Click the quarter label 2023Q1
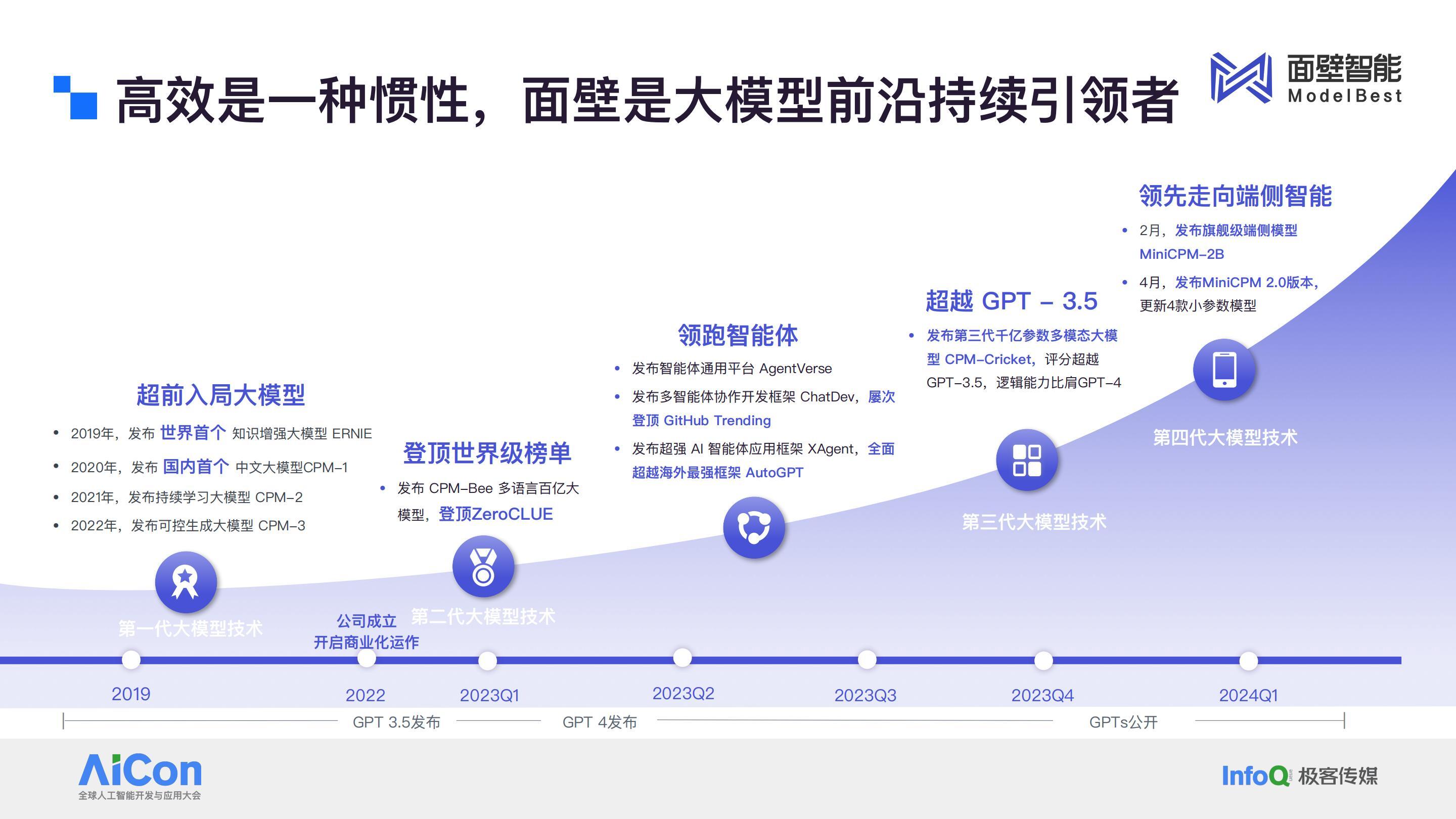Viewport: 1456px width, 819px height. coord(489,695)
